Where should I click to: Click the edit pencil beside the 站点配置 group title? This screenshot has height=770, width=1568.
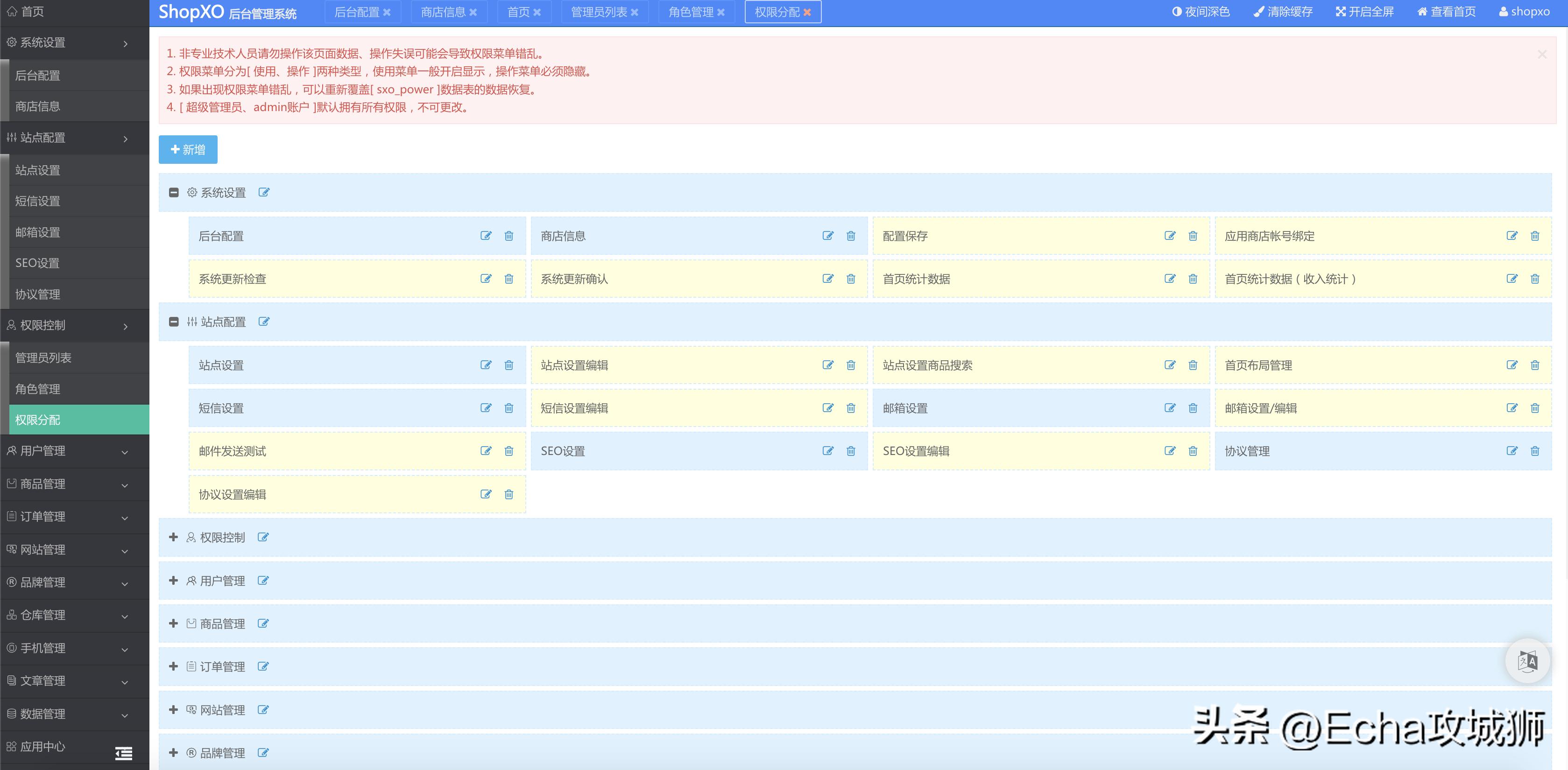(x=264, y=322)
